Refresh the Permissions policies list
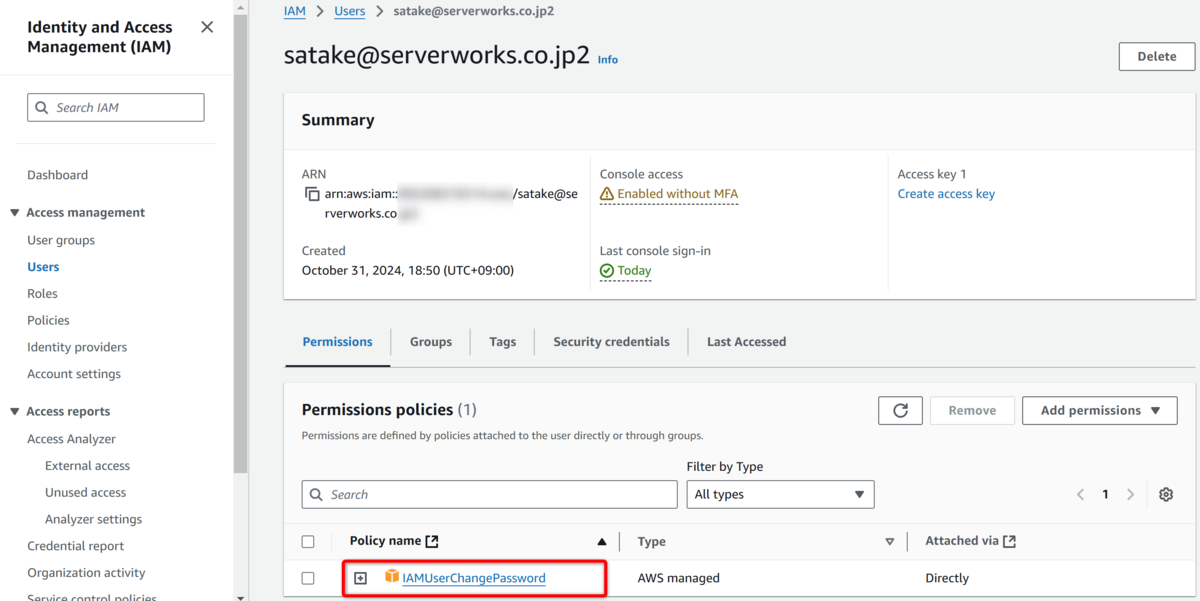The height and width of the screenshot is (601, 1200). tap(900, 410)
